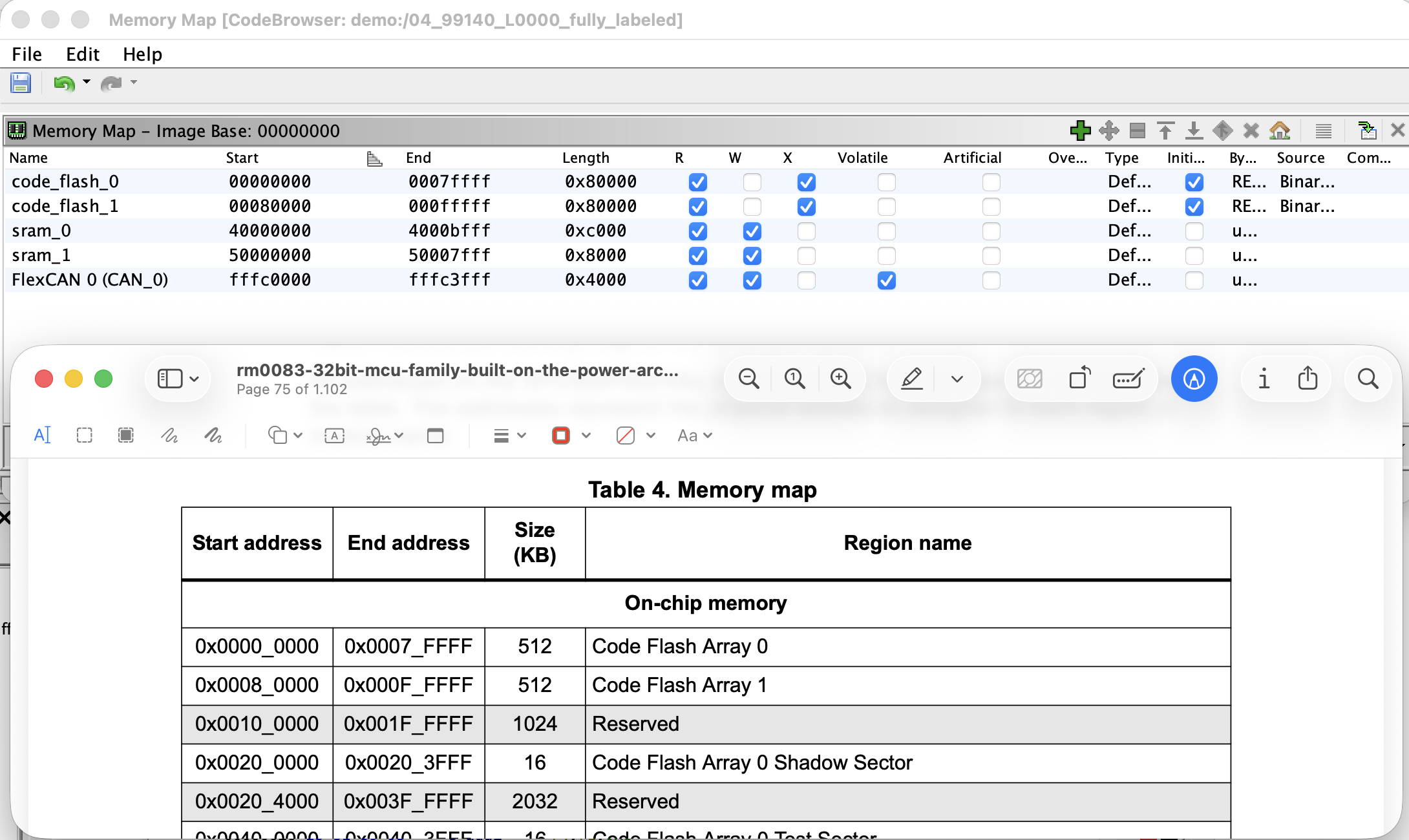The width and height of the screenshot is (1409, 840).
Task: Select the Redact markup tool
Action: click(x=126, y=436)
